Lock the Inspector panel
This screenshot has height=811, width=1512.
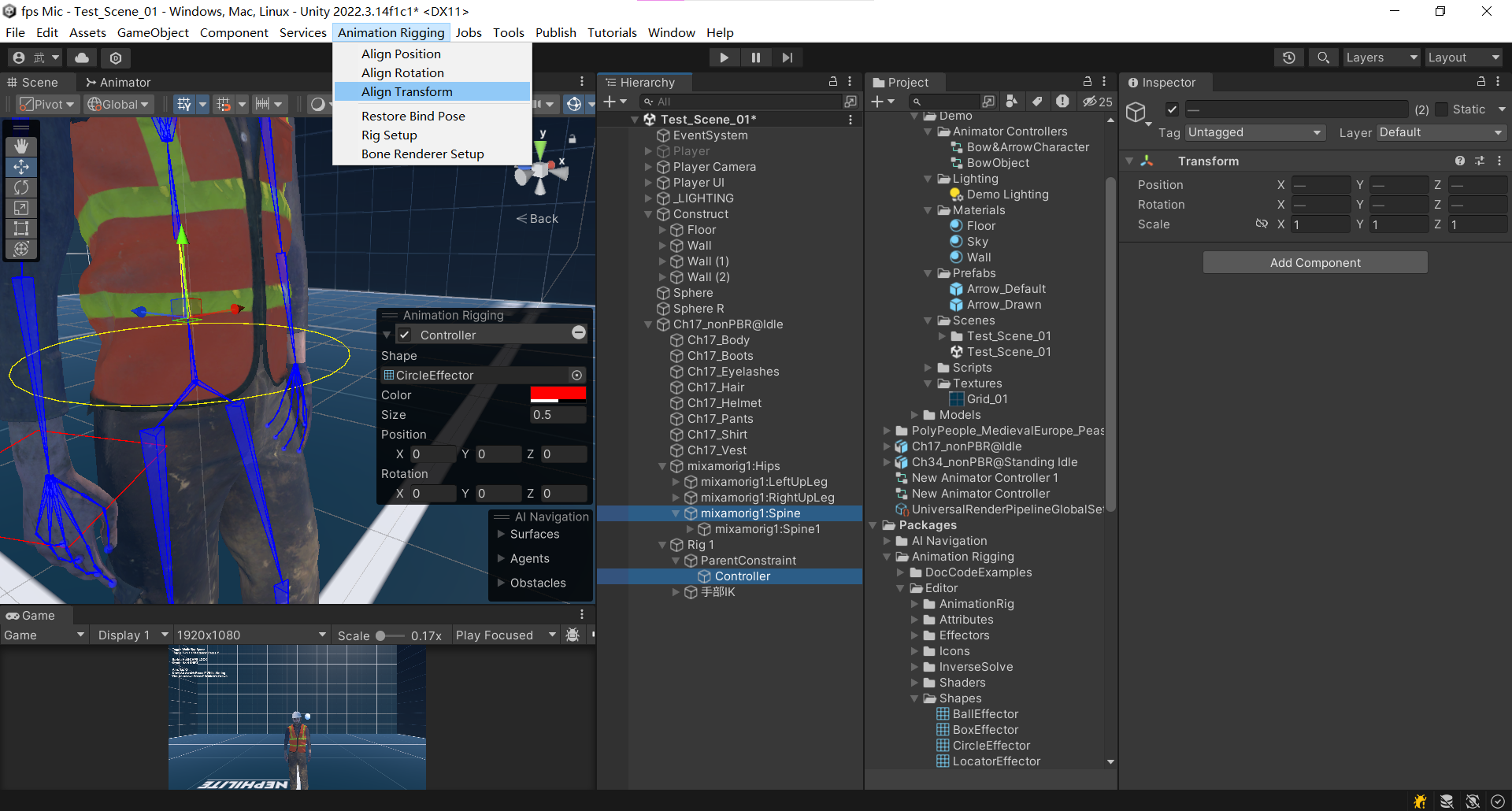click(1481, 82)
